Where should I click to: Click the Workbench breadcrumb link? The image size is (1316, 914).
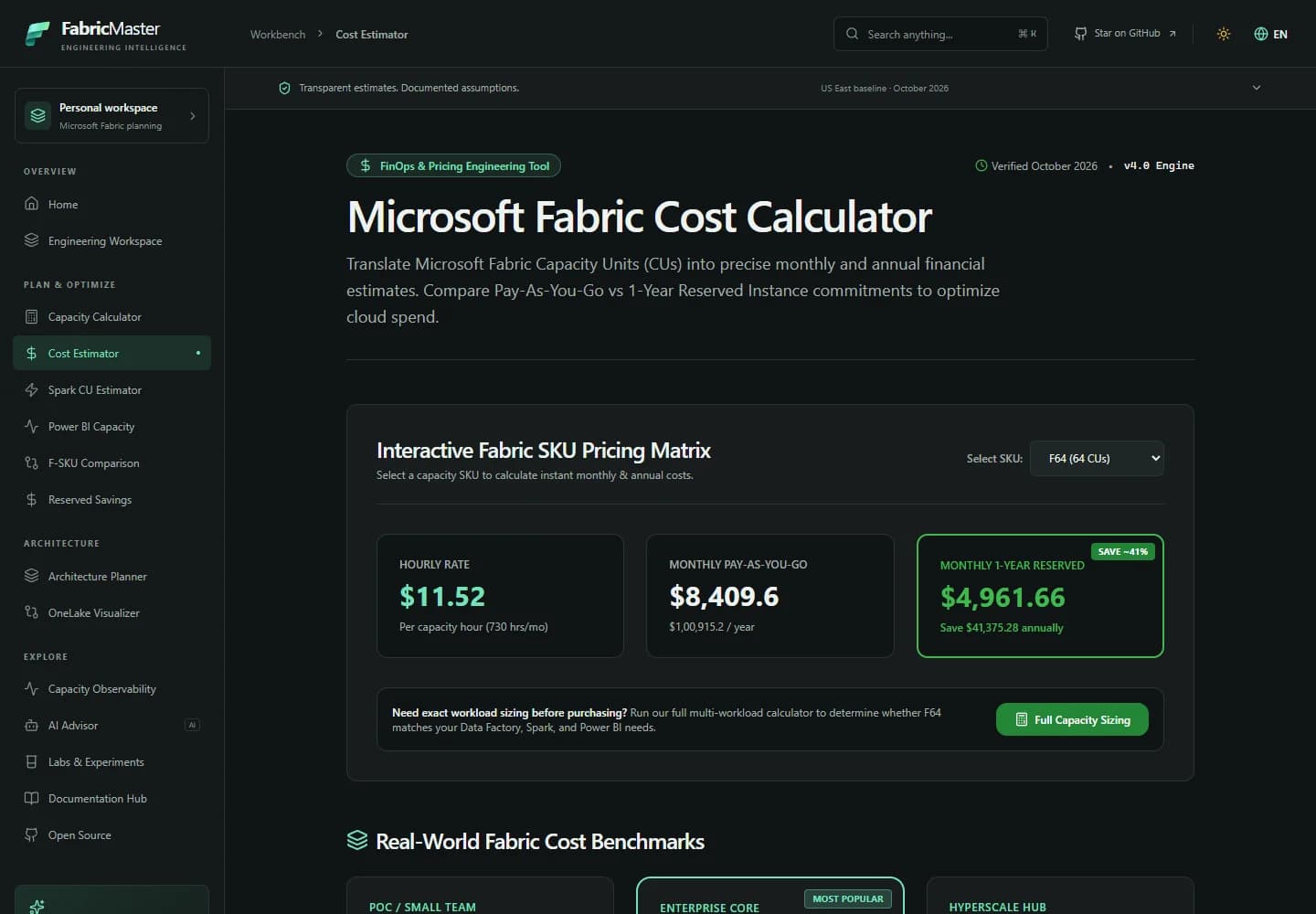(278, 34)
